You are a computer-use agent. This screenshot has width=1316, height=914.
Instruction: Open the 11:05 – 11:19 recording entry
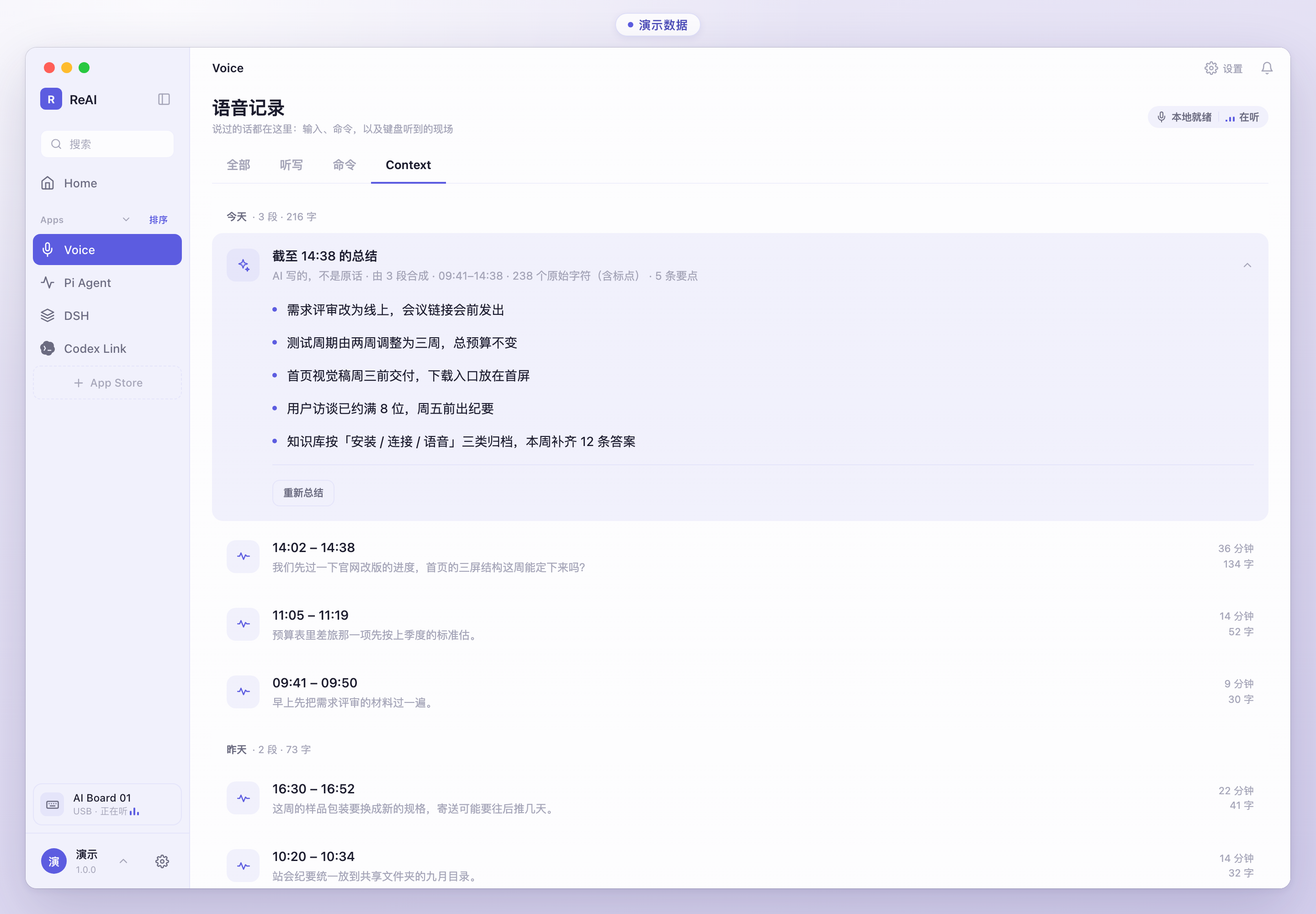(740, 624)
